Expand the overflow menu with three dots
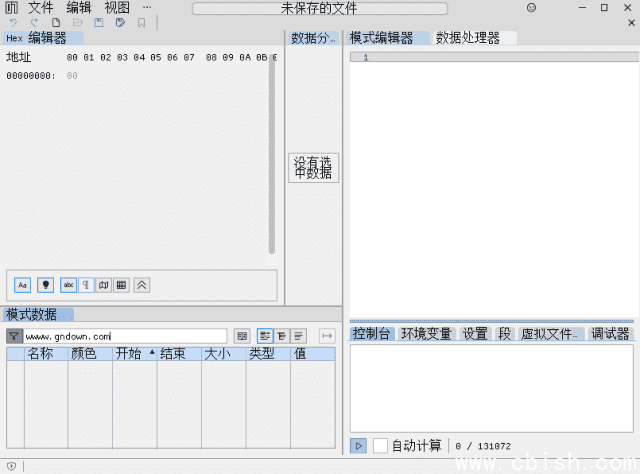 click(147, 8)
